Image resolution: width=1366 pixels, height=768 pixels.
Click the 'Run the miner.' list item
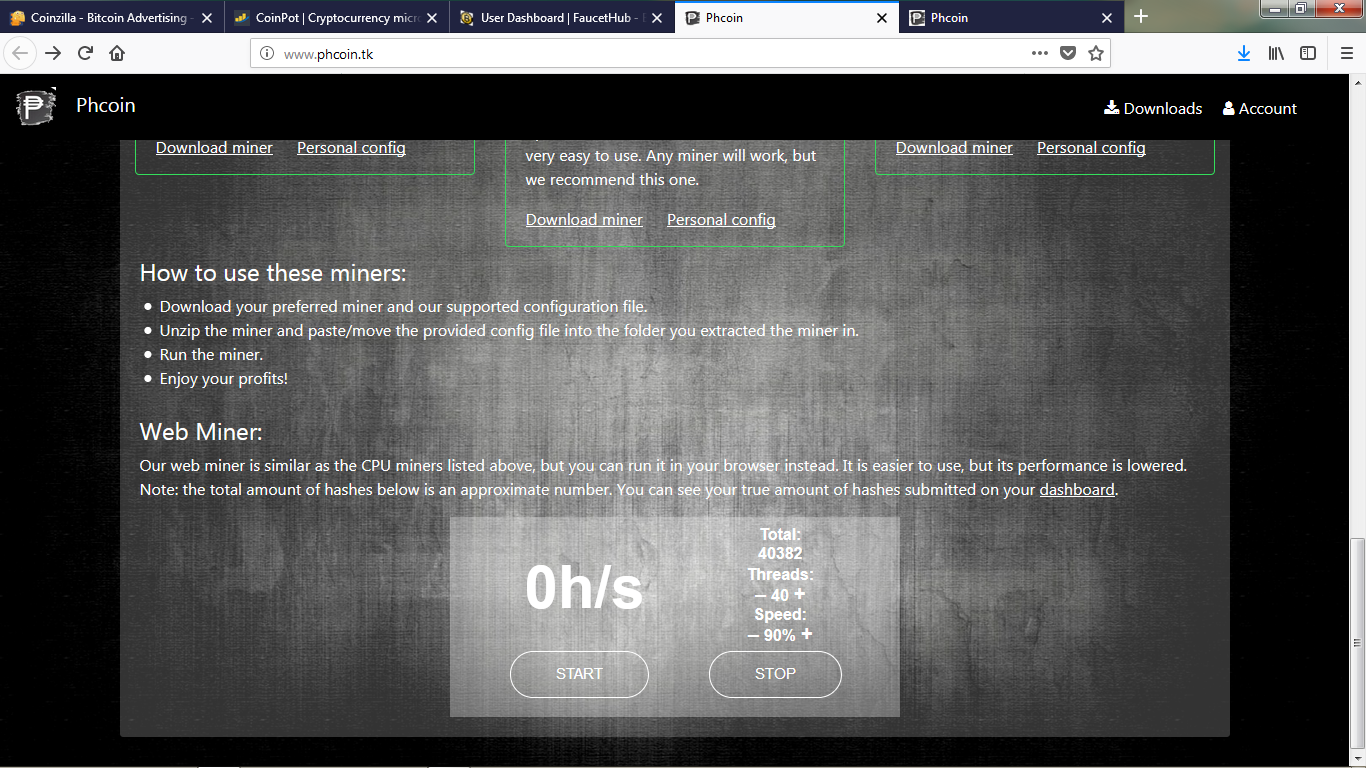[211, 355]
